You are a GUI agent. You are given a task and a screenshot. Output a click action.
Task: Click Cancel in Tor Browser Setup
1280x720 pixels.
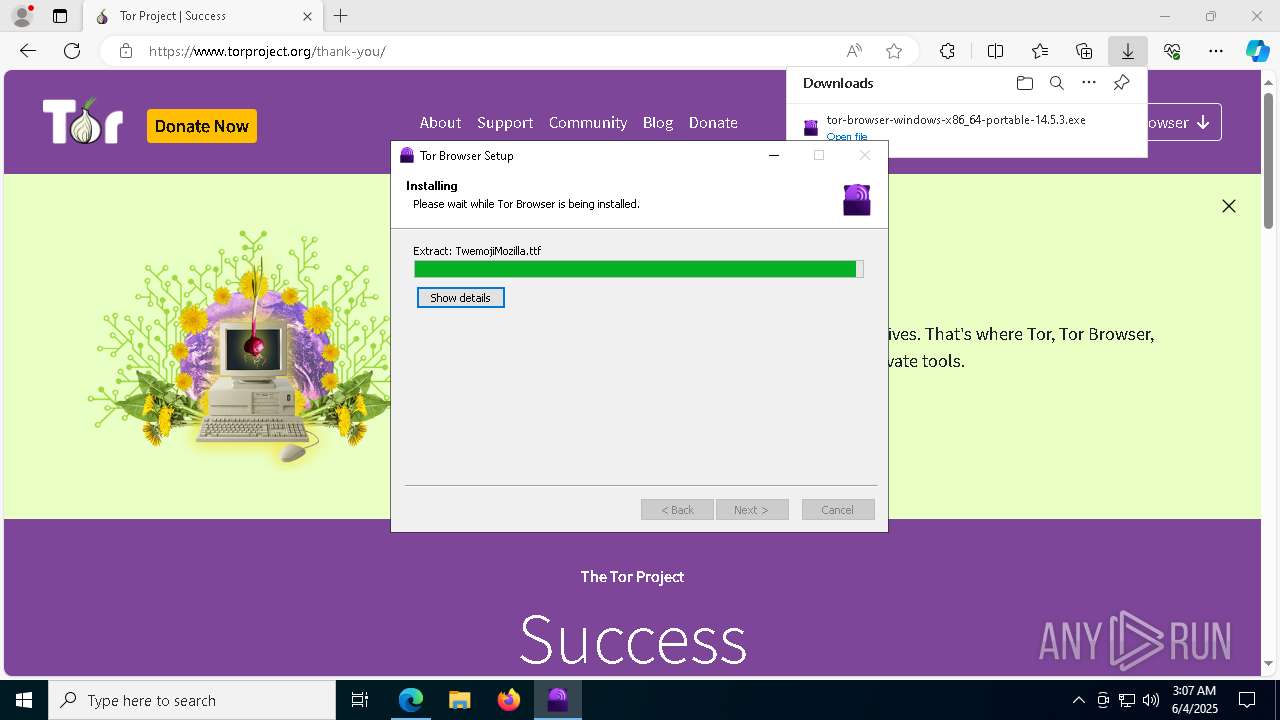pos(838,510)
